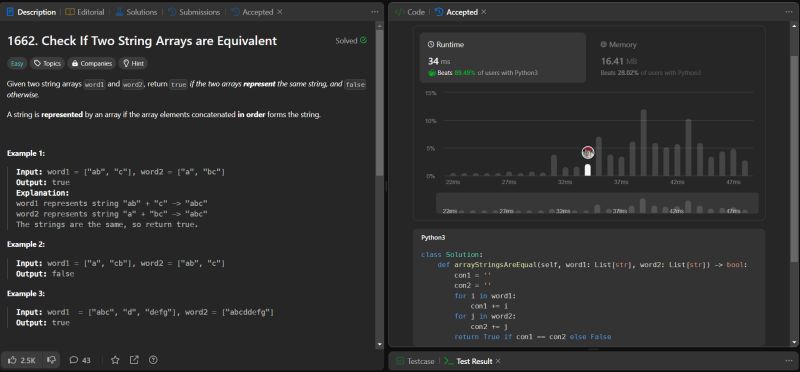The image size is (800, 372).
Task: Click the share link icon
Action: point(134,360)
